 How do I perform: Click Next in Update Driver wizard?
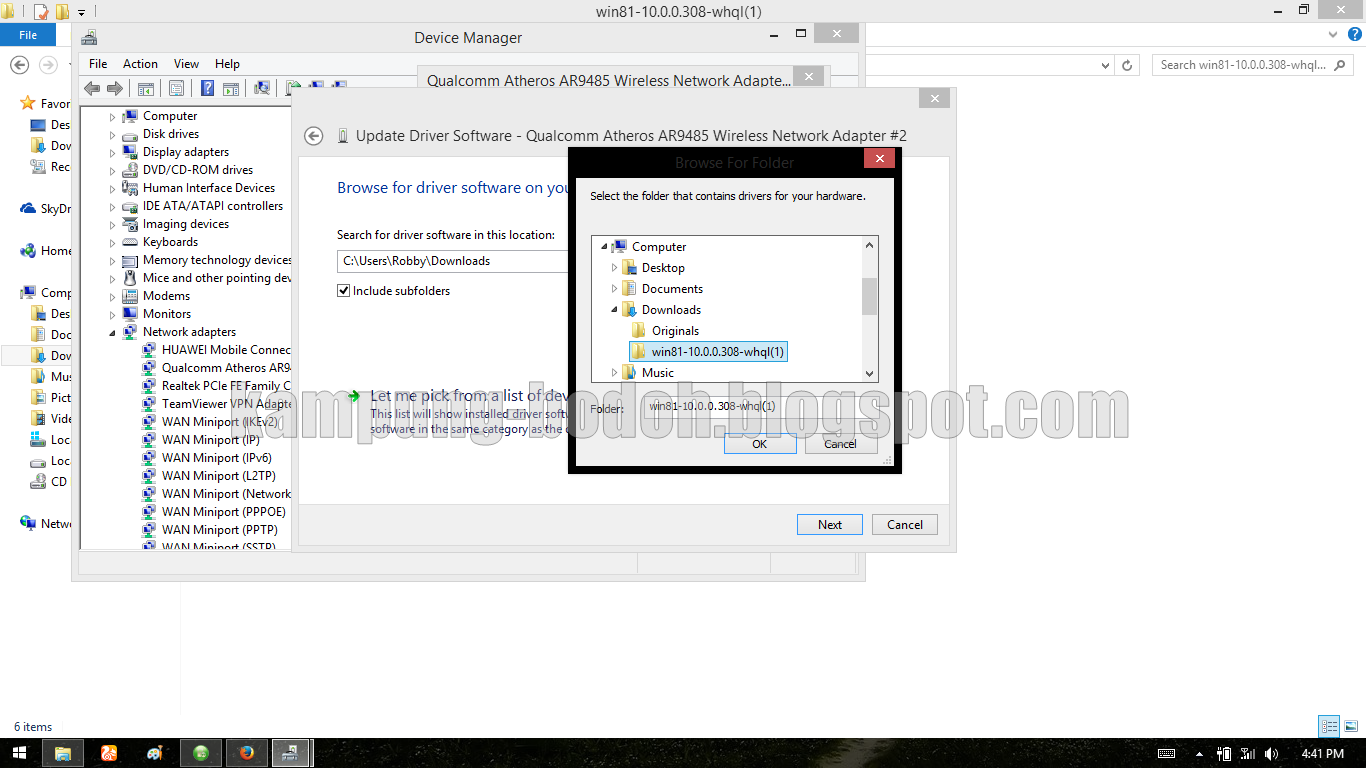830,524
